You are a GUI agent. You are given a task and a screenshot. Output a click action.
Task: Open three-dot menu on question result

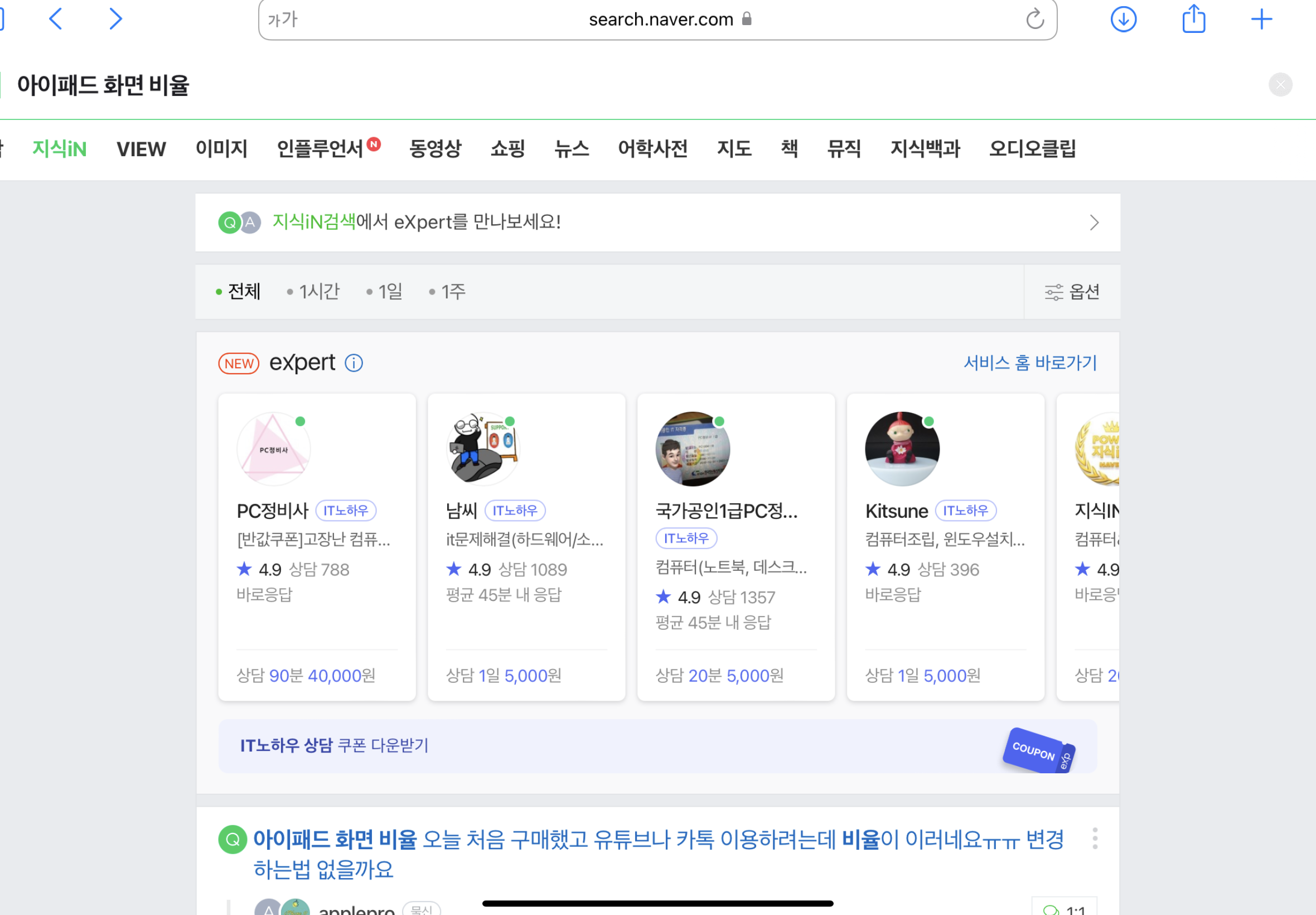[1094, 838]
